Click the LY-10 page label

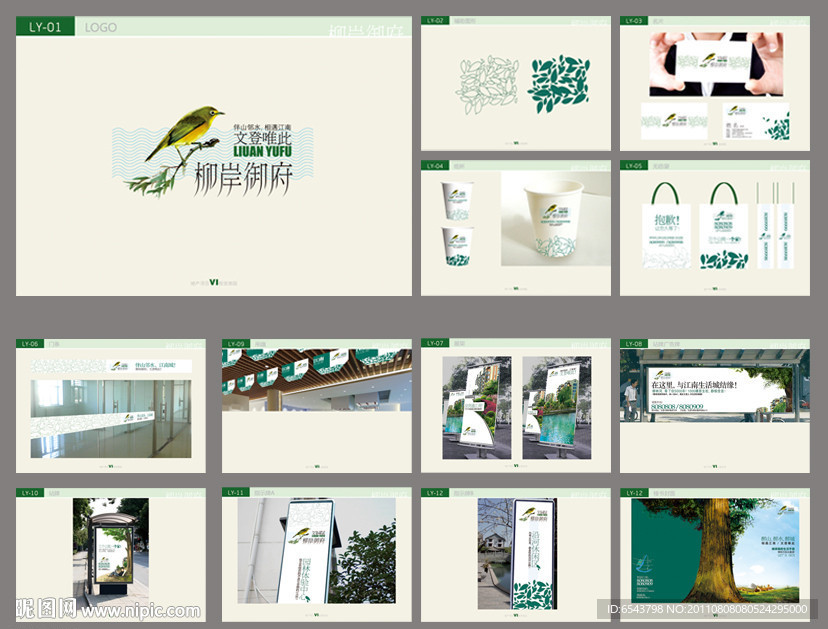pos(30,493)
